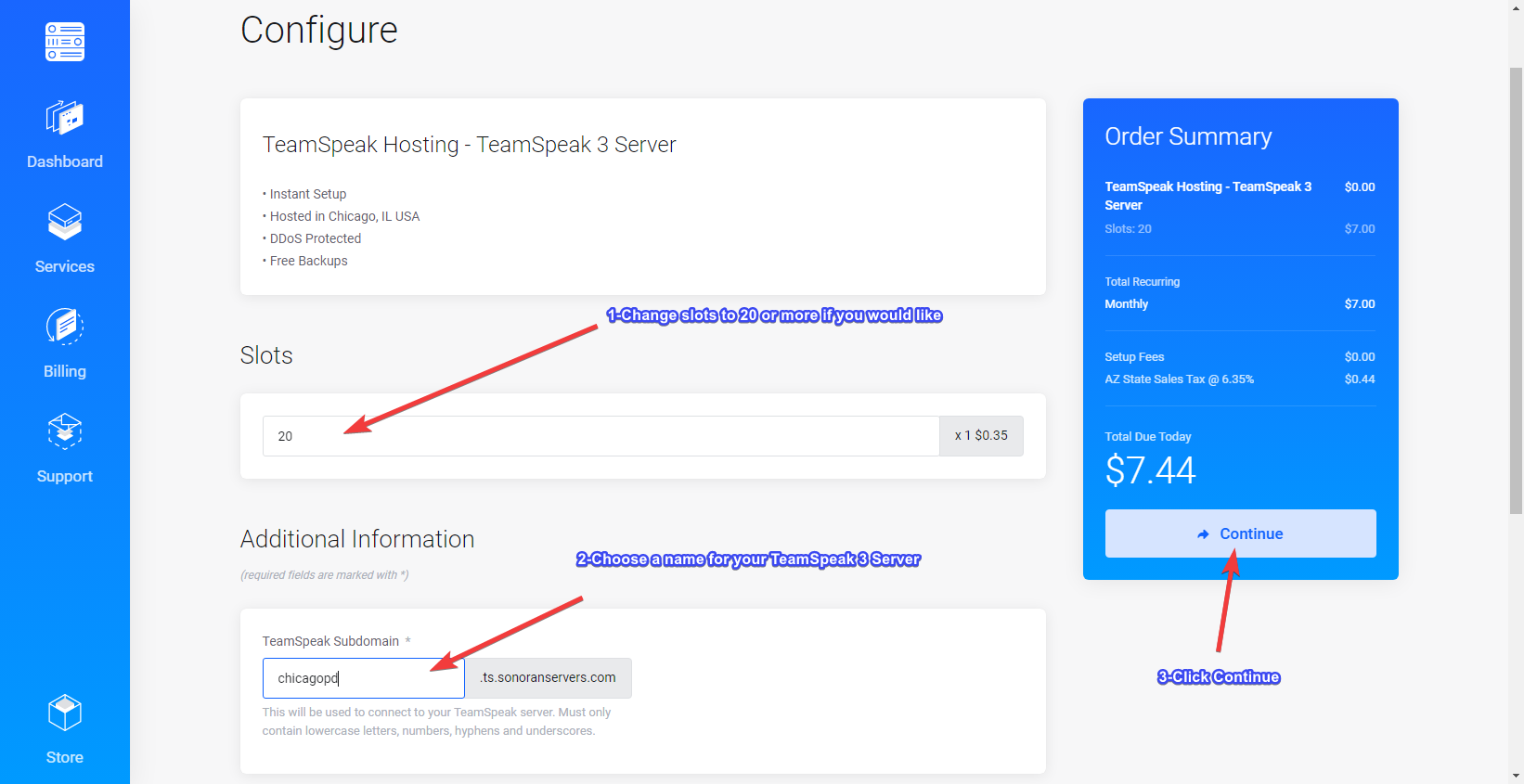The image size is (1524, 784).
Task: Click the 'Total Due Today' label
Action: click(1148, 437)
